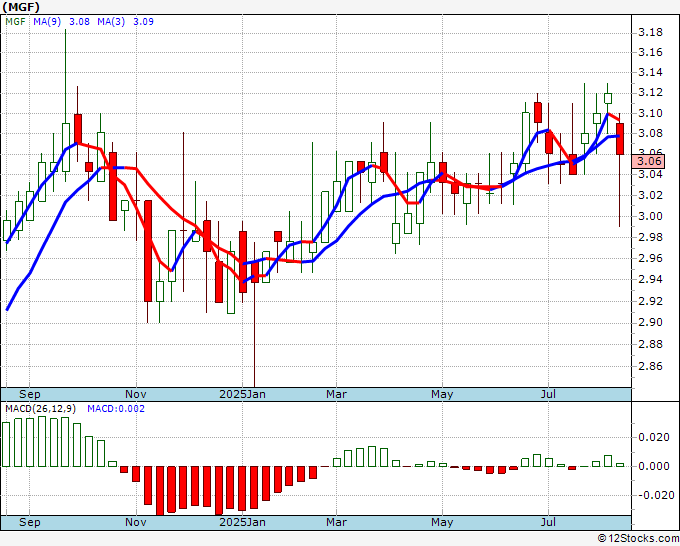
Task: Click the tall red candle after November
Action: pos(148,251)
